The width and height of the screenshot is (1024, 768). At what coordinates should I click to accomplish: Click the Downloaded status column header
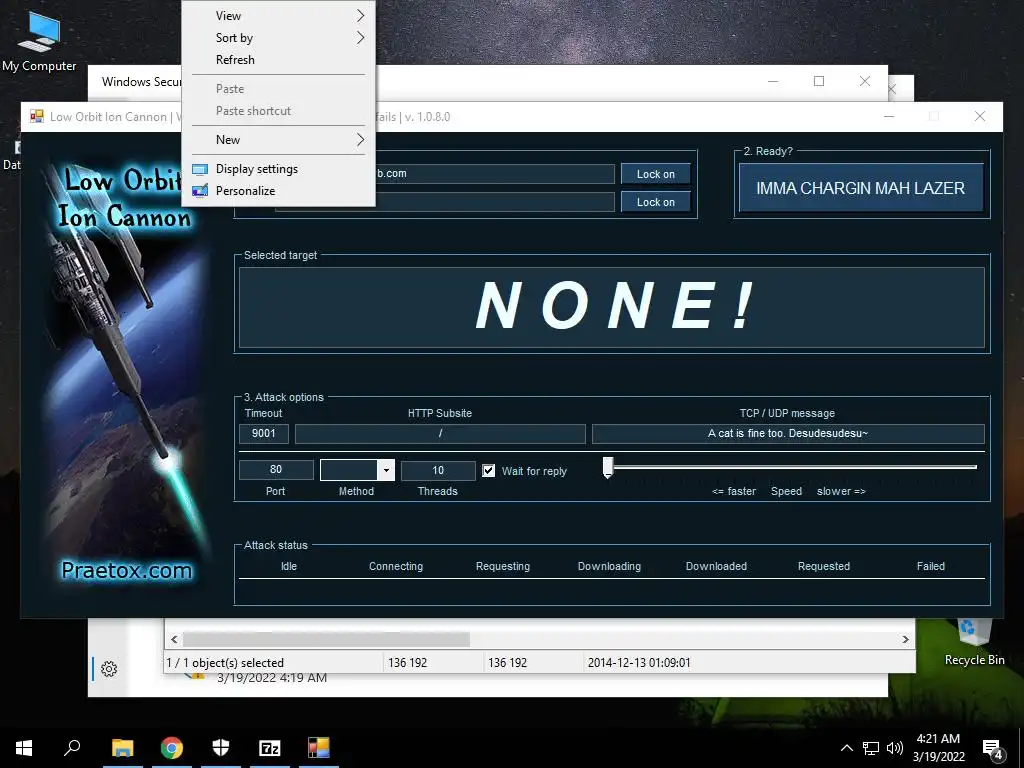pyautogui.click(x=716, y=566)
